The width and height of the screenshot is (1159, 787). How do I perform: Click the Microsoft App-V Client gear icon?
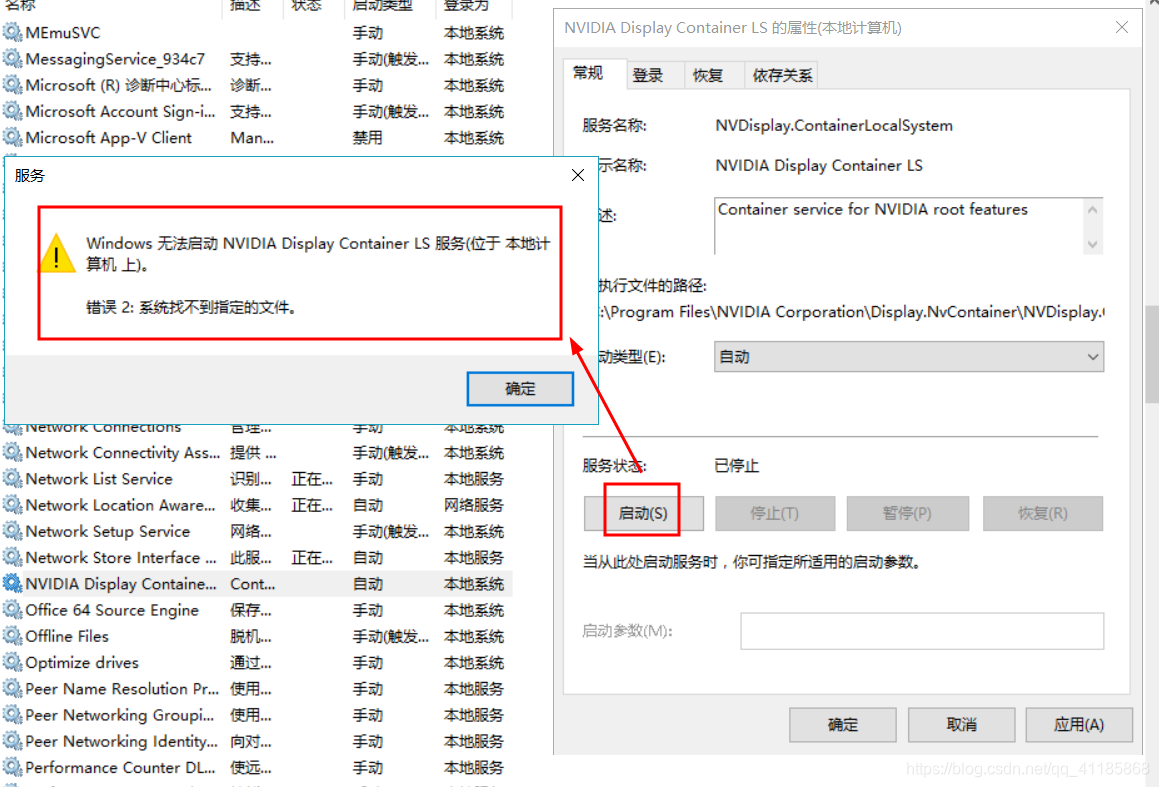tap(12, 137)
